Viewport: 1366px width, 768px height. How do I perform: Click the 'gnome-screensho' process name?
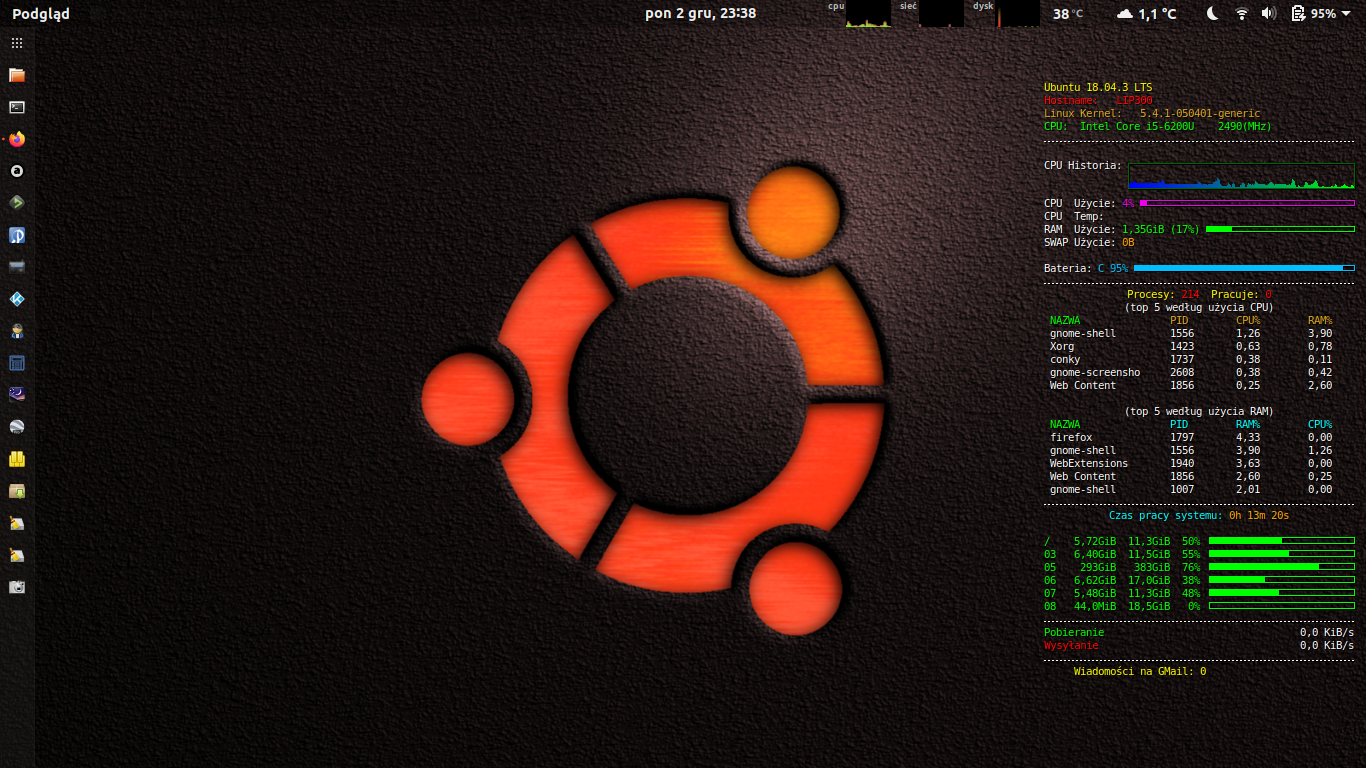pyautogui.click(x=1095, y=372)
